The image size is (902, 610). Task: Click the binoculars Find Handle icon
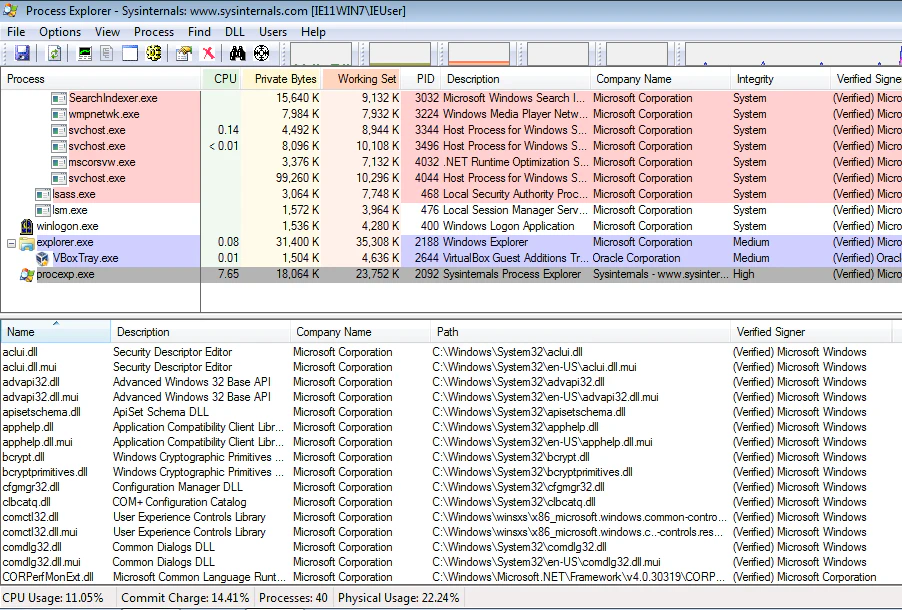coord(237,53)
